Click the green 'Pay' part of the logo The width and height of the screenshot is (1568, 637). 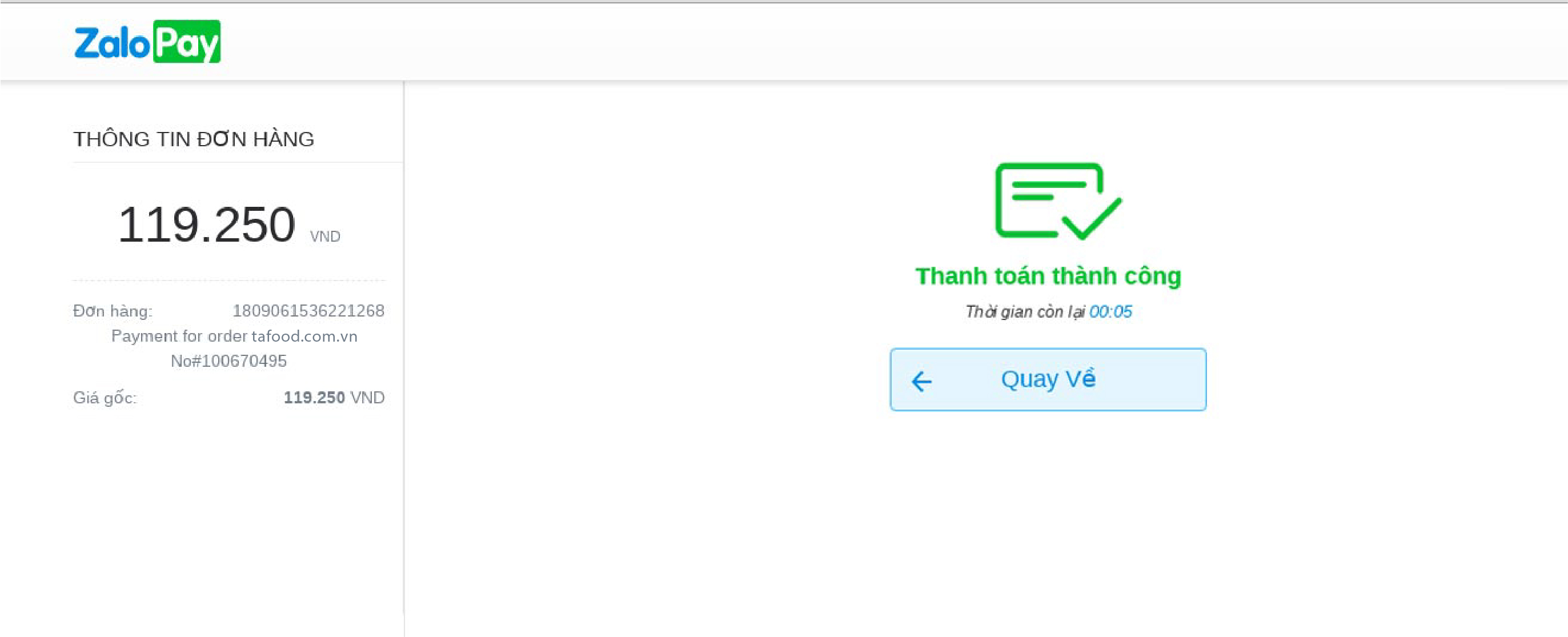pos(187,42)
